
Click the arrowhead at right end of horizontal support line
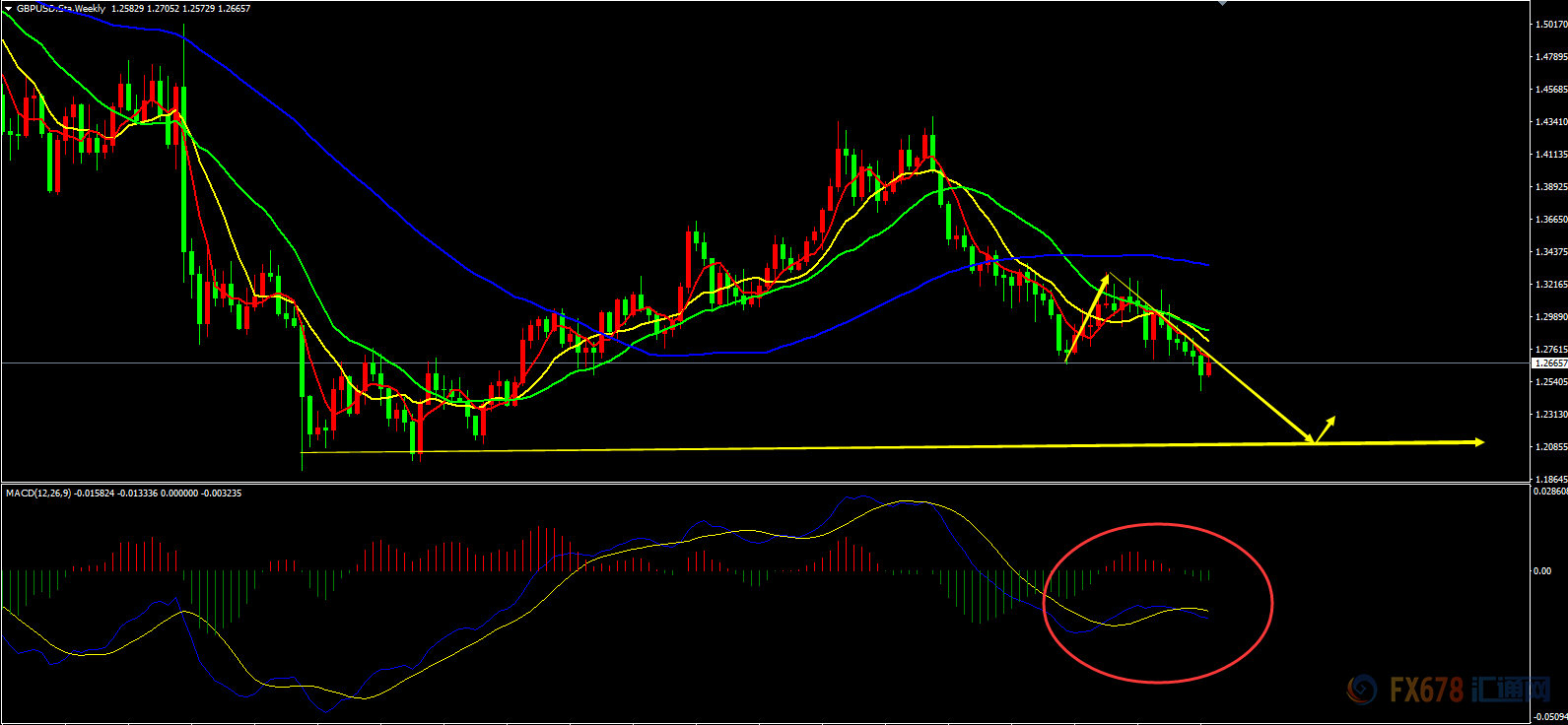point(1479,442)
